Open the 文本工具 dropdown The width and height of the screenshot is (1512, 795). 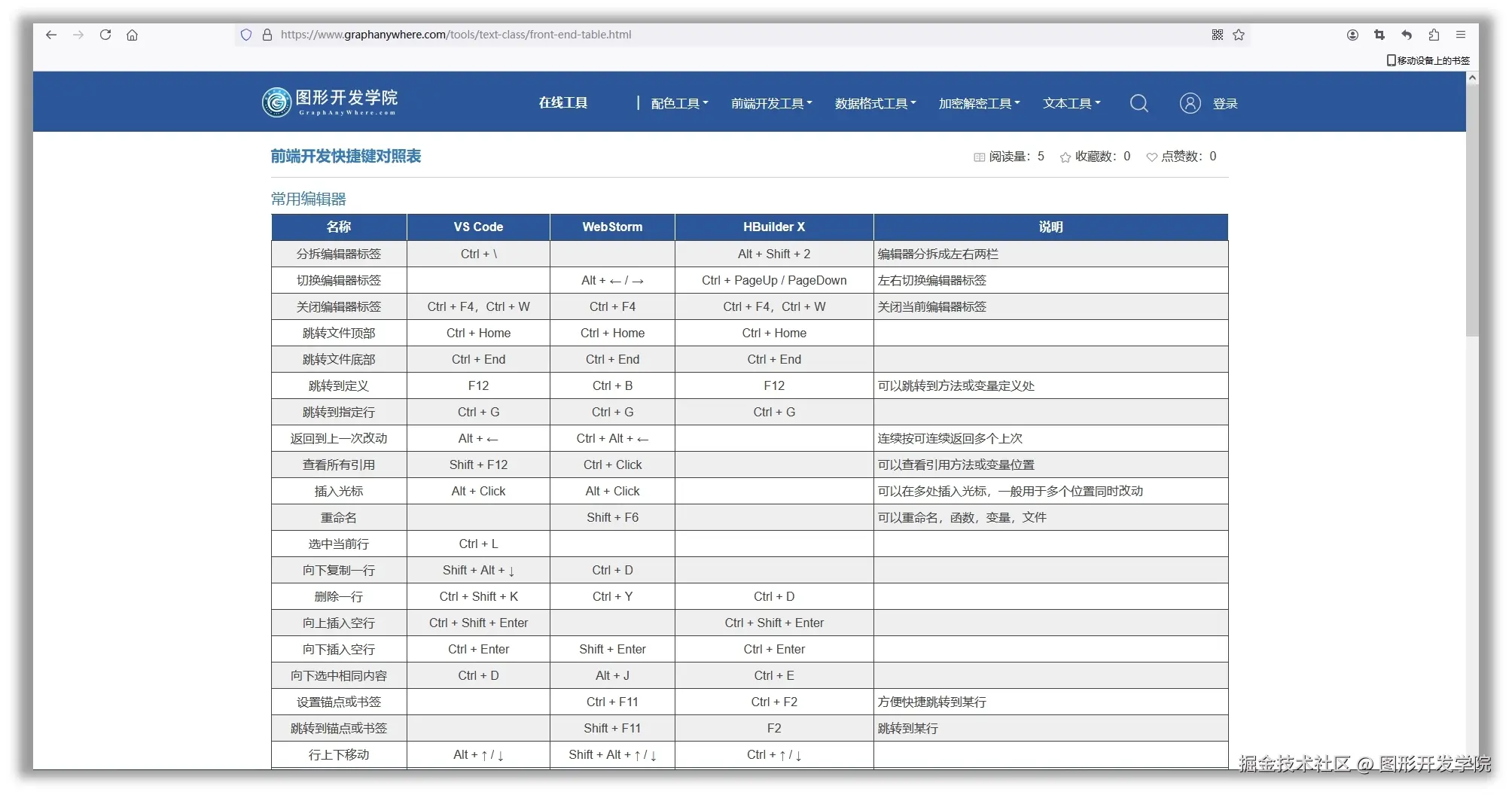[1071, 103]
